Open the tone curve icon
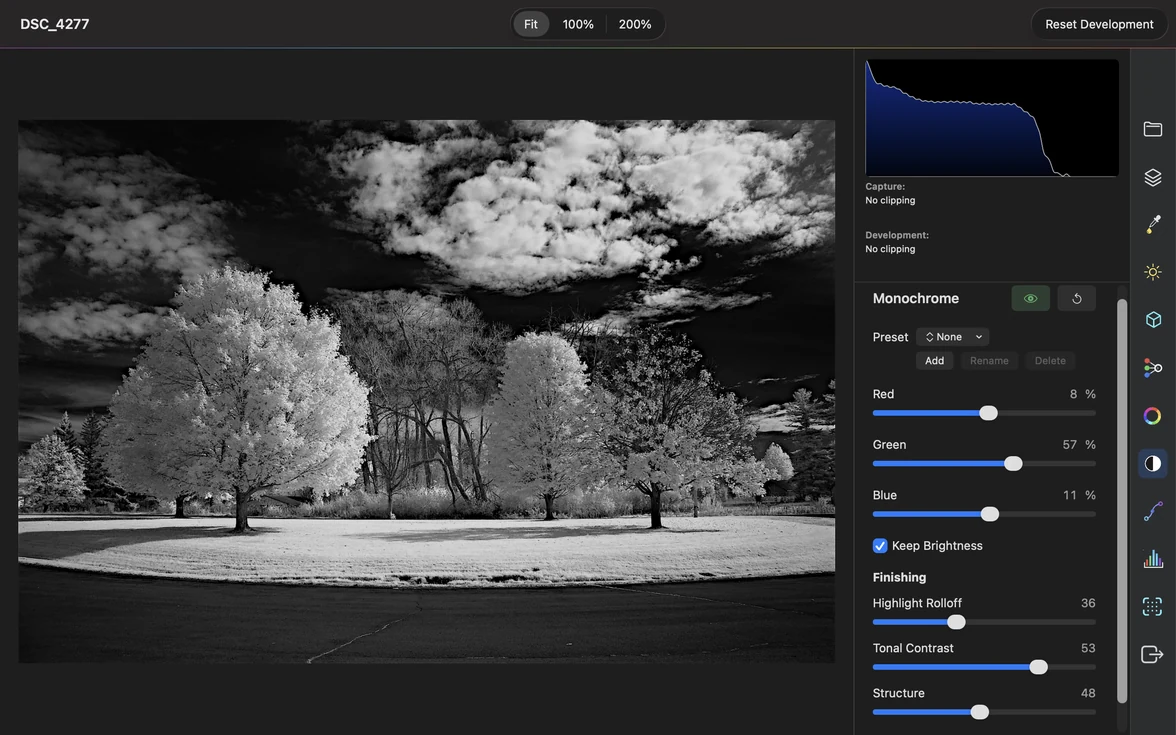The image size is (1176, 735). point(1153,512)
